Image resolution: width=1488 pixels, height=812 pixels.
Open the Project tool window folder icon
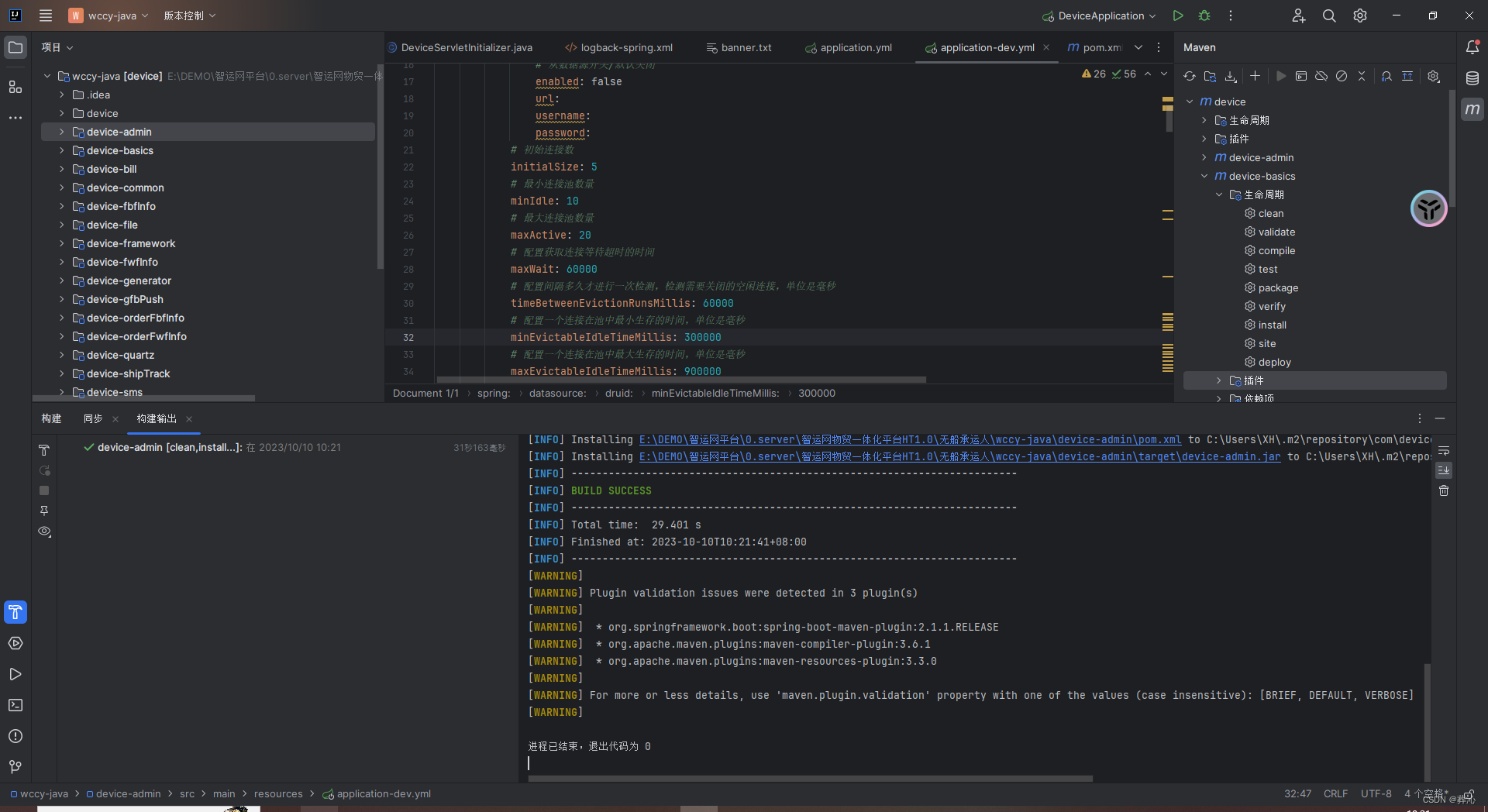15,48
